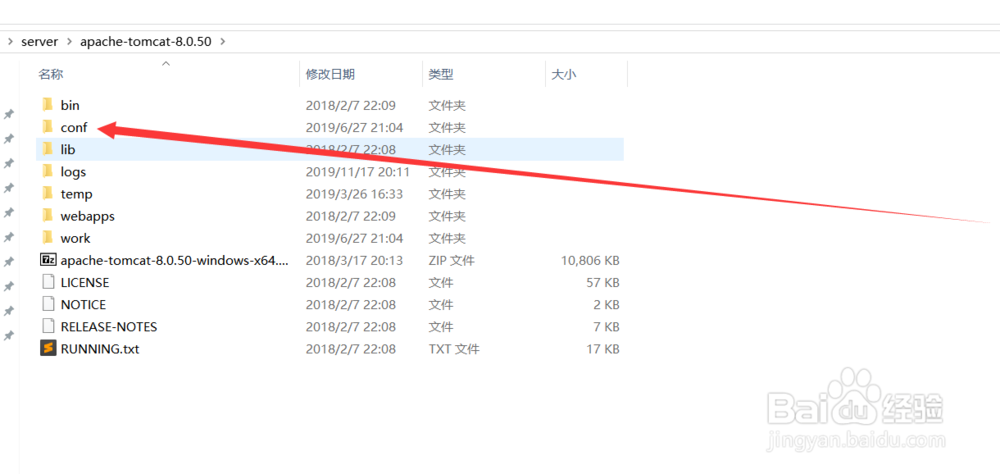
Task: Click the 2 KB size of NOTICE
Action: 607,305
